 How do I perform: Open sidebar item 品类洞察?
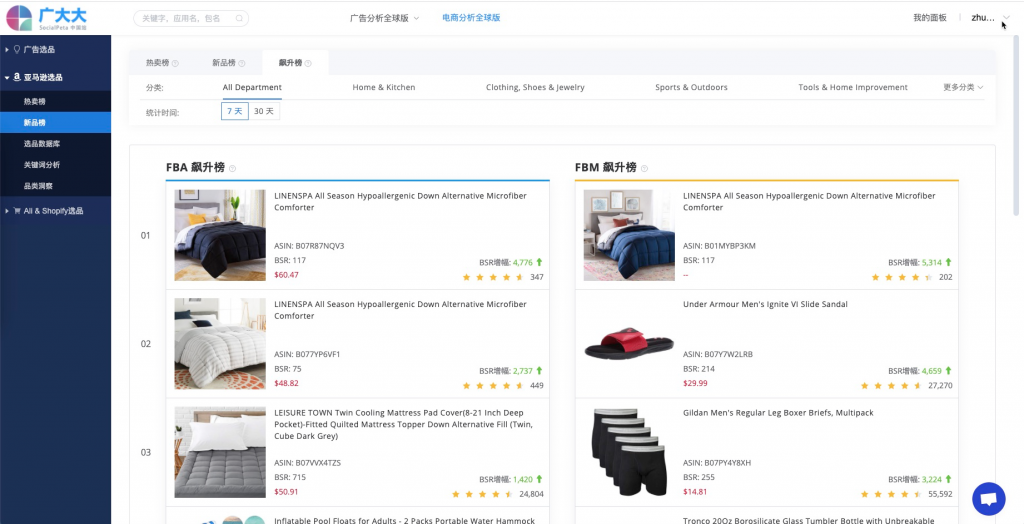click(56, 186)
